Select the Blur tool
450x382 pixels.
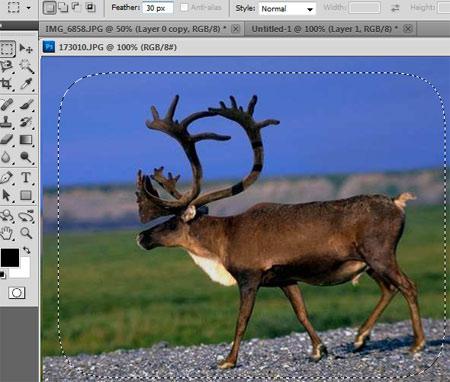pos(7,157)
